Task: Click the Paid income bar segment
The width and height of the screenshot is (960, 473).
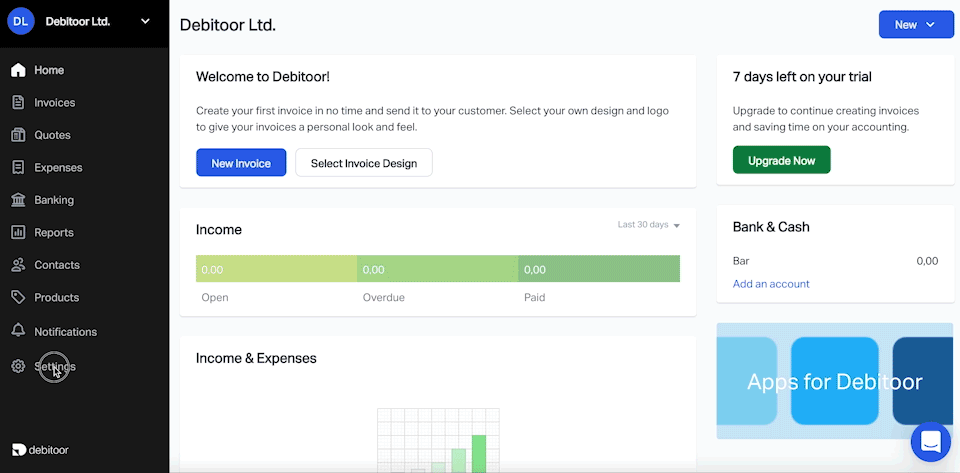Action: pos(599,269)
